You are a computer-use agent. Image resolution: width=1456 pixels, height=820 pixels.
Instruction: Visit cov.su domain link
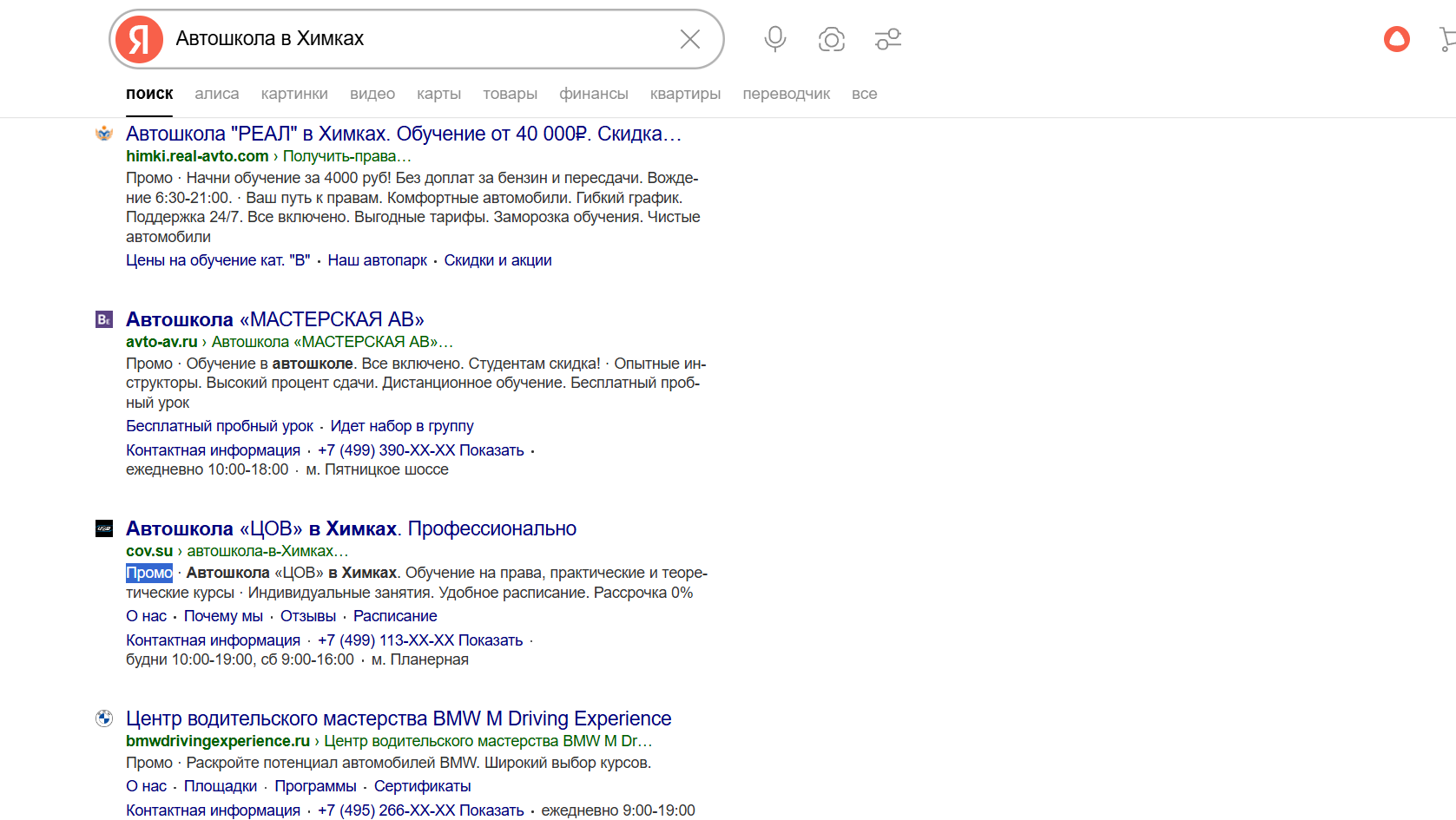coord(149,551)
